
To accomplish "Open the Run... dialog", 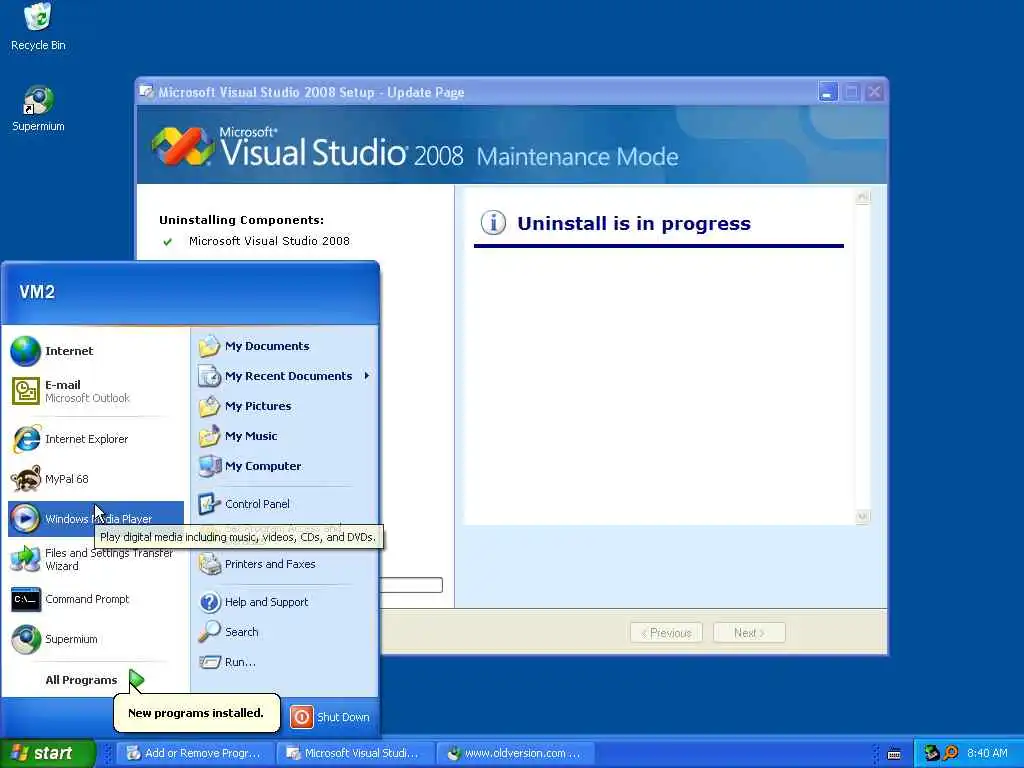I will (x=285, y=662).
